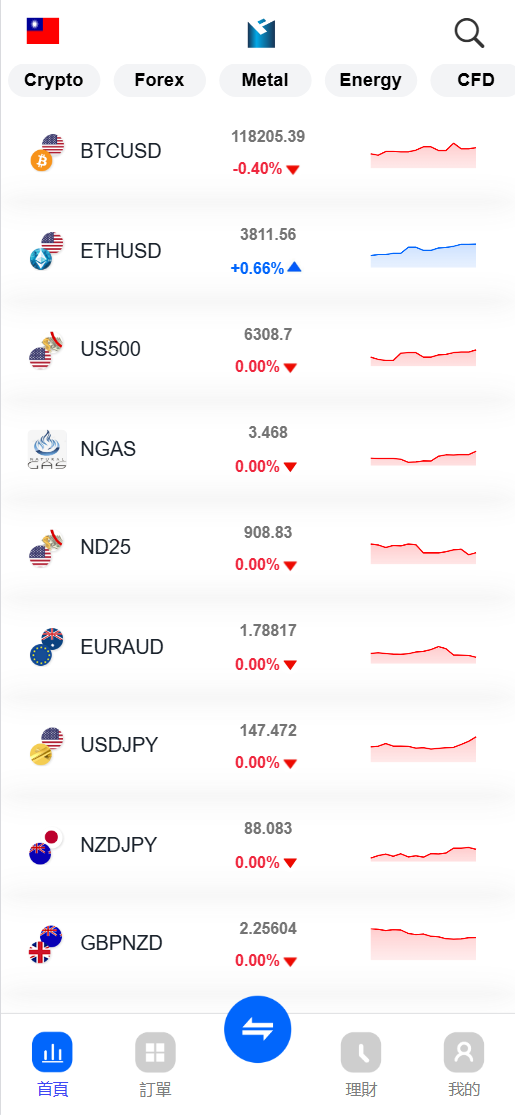
Task: View the USDJPY mini price chart
Action: pyautogui.click(x=423, y=749)
